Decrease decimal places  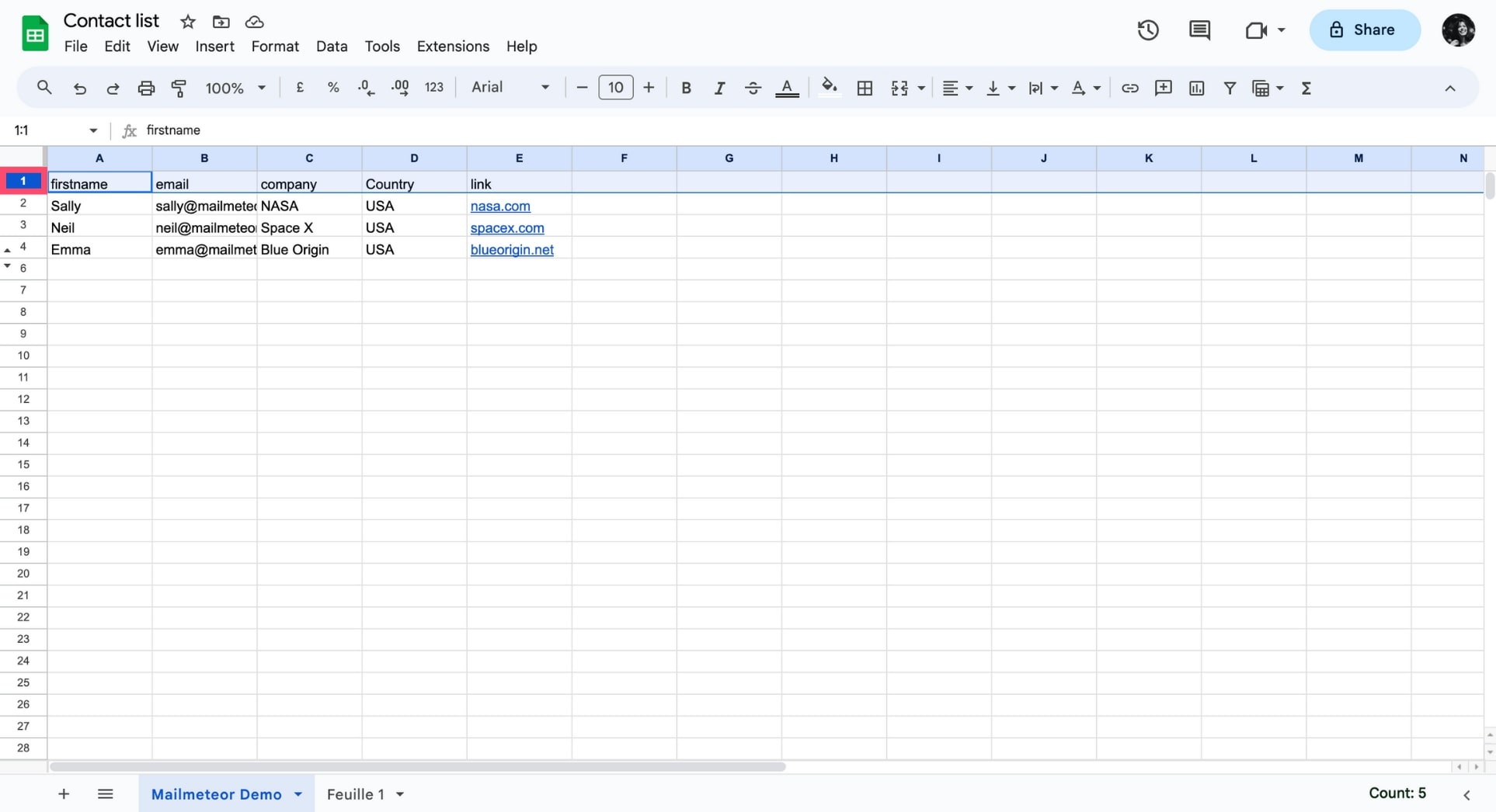[x=366, y=88]
